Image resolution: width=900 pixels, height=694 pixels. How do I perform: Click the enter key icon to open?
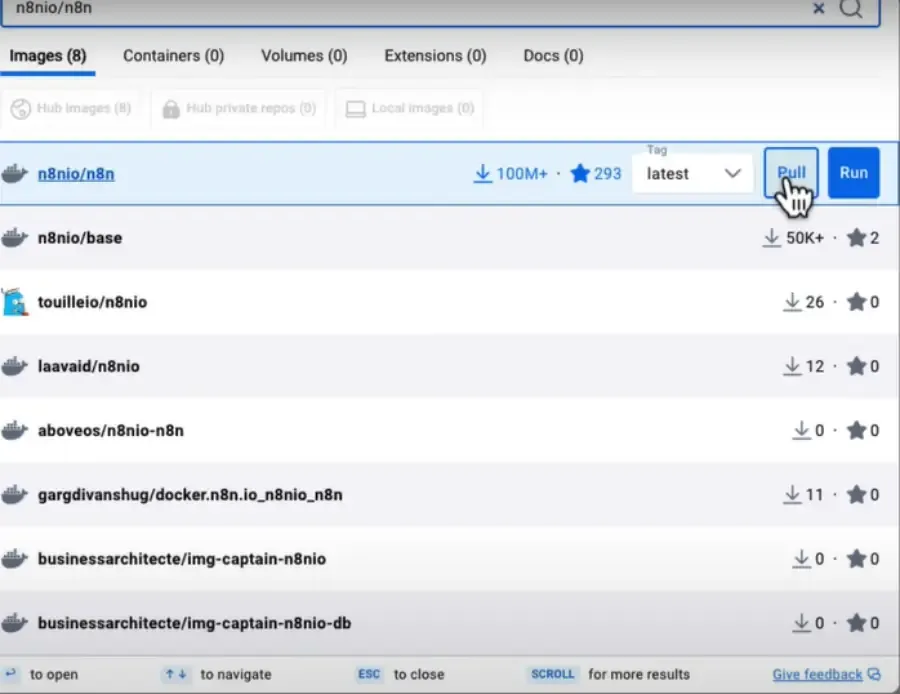(10, 673)
